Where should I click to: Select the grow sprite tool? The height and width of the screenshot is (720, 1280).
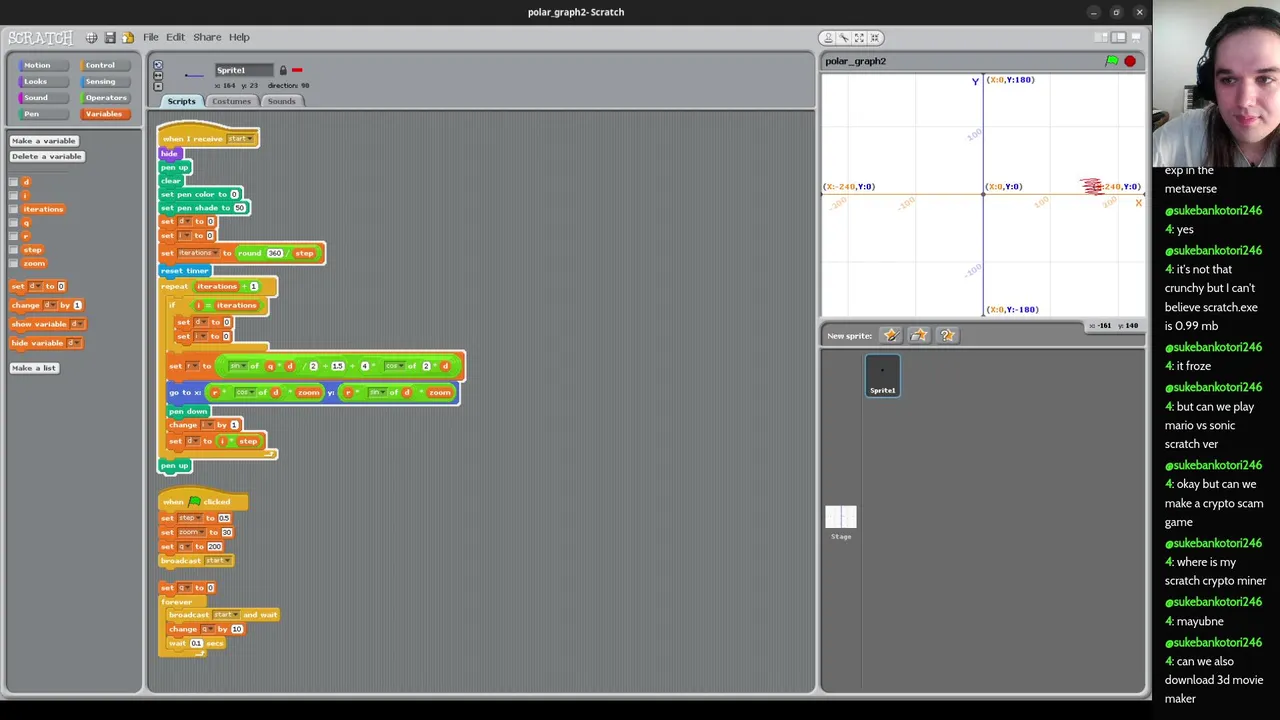tap(859, 38)
